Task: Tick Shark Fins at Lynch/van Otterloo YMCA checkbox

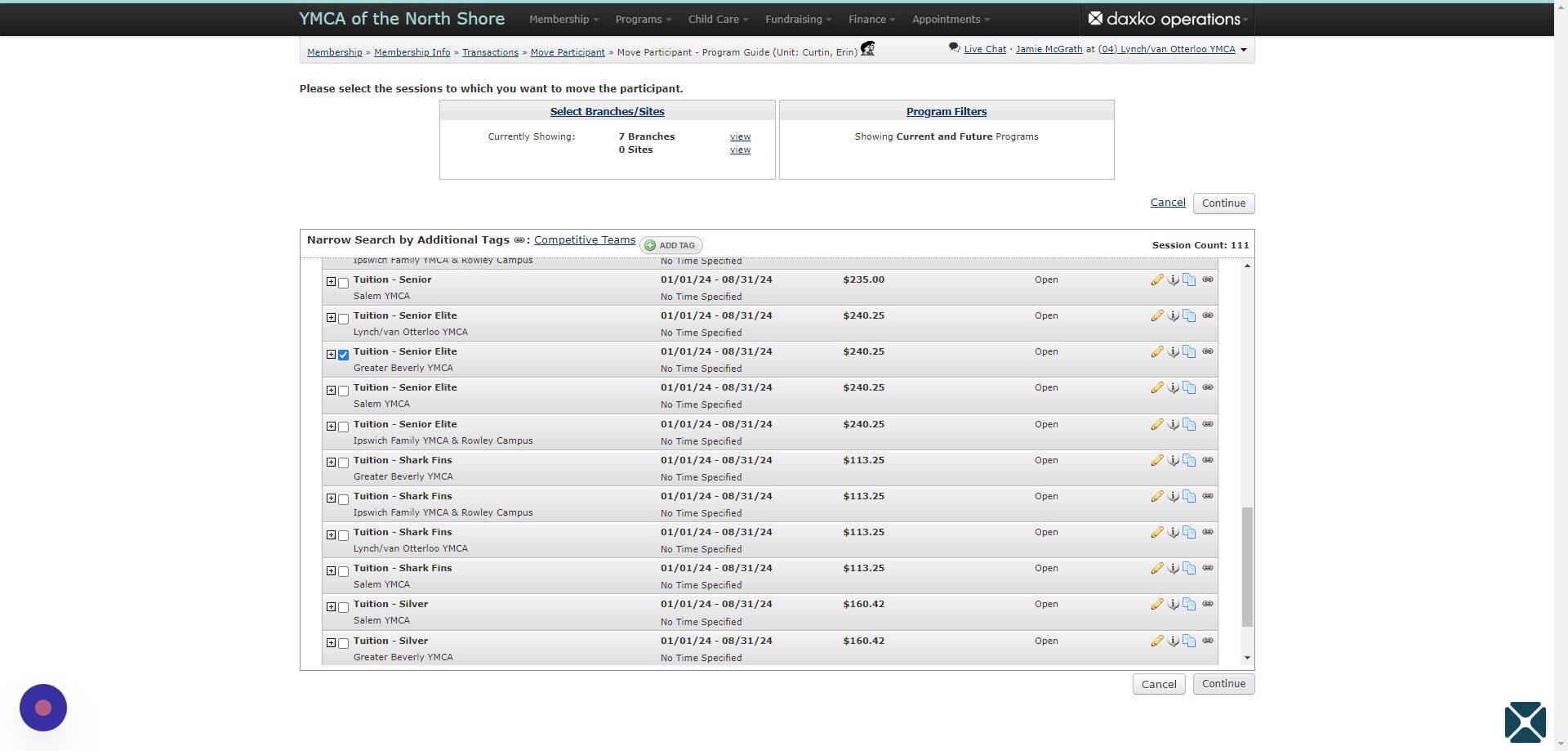Action: click(x=343, y=535)
